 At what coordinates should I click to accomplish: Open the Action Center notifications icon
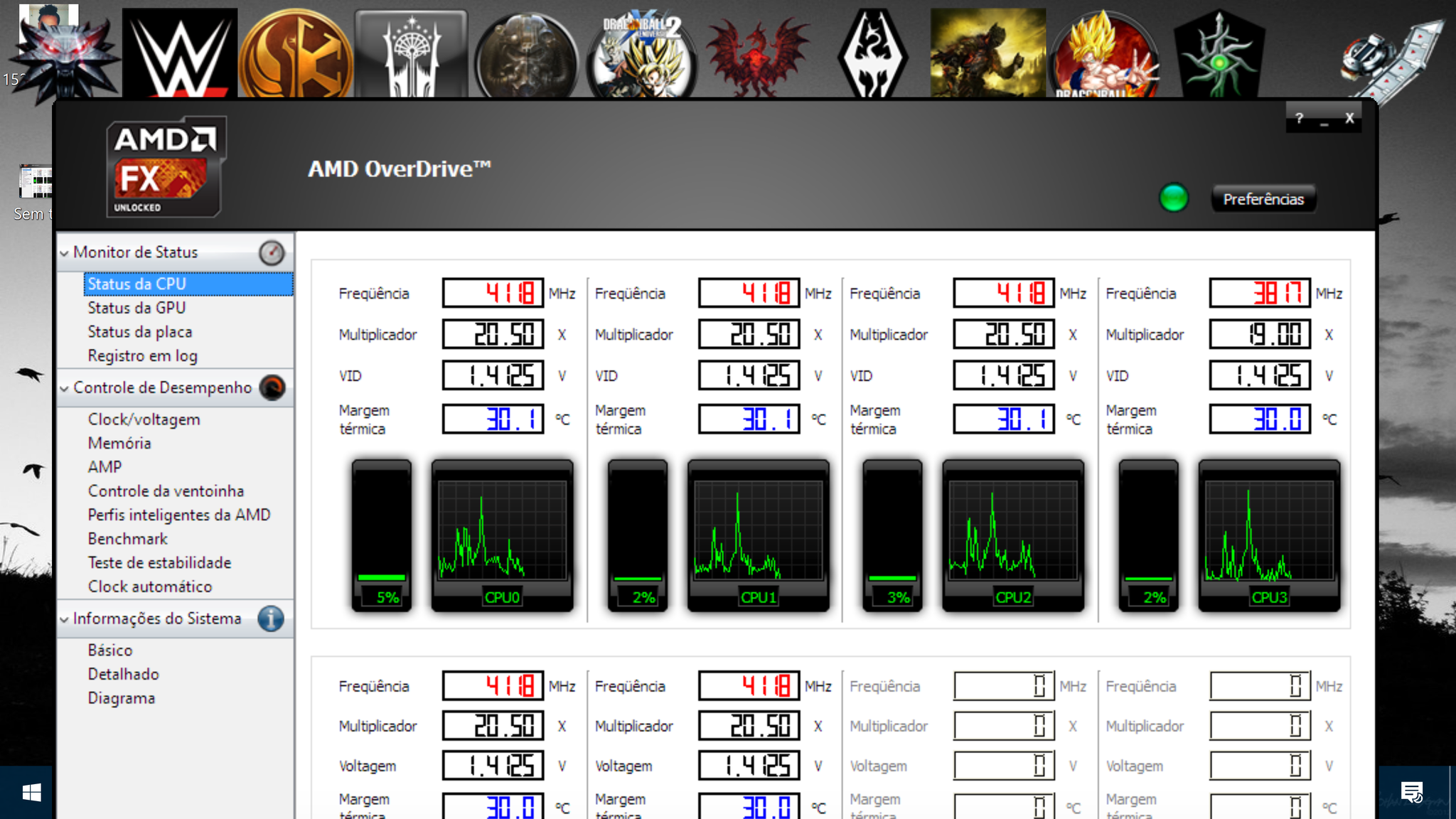click(x=1412, y=792)
